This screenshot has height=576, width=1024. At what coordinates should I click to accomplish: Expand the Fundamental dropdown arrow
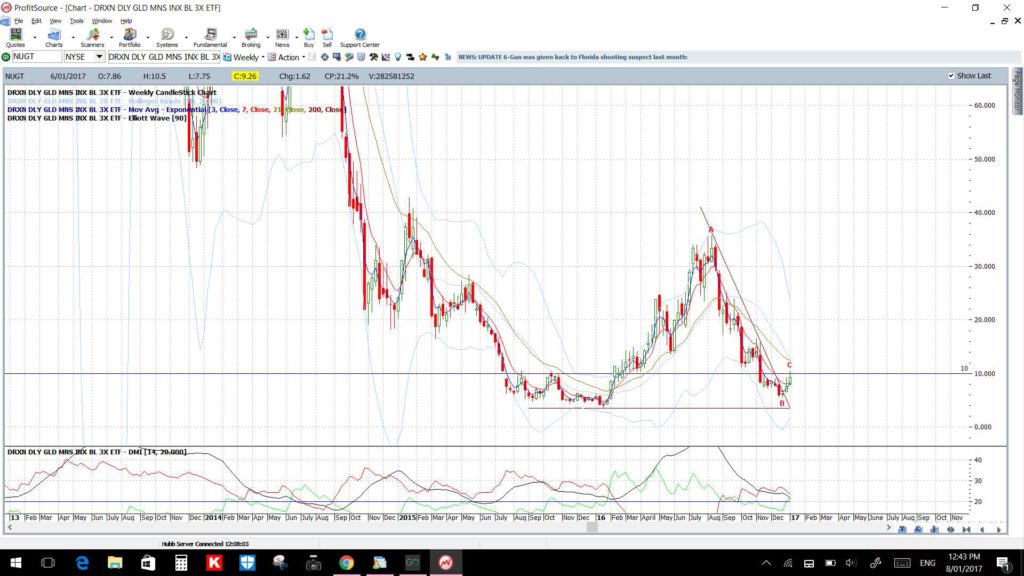pyautogui.click(x=234, y=37)
